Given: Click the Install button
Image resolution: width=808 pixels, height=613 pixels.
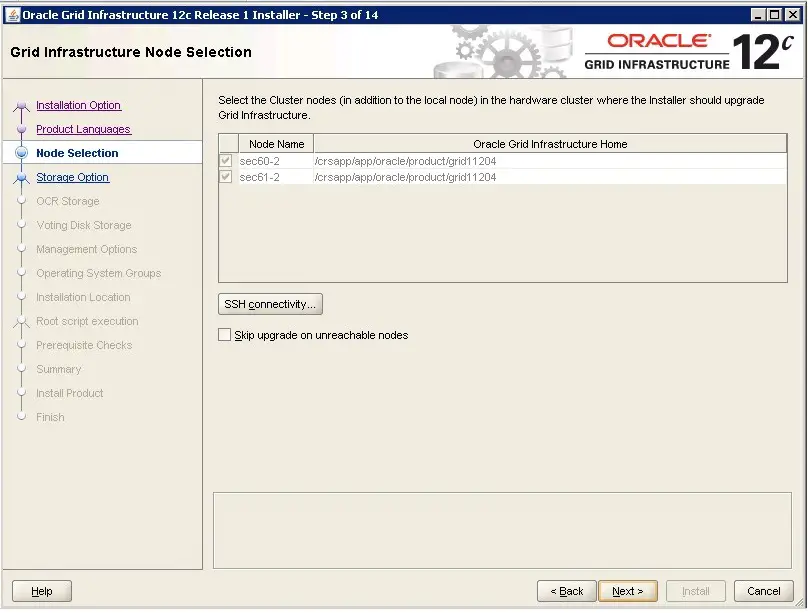Looking at the screenshot, I should click(696, 591).
